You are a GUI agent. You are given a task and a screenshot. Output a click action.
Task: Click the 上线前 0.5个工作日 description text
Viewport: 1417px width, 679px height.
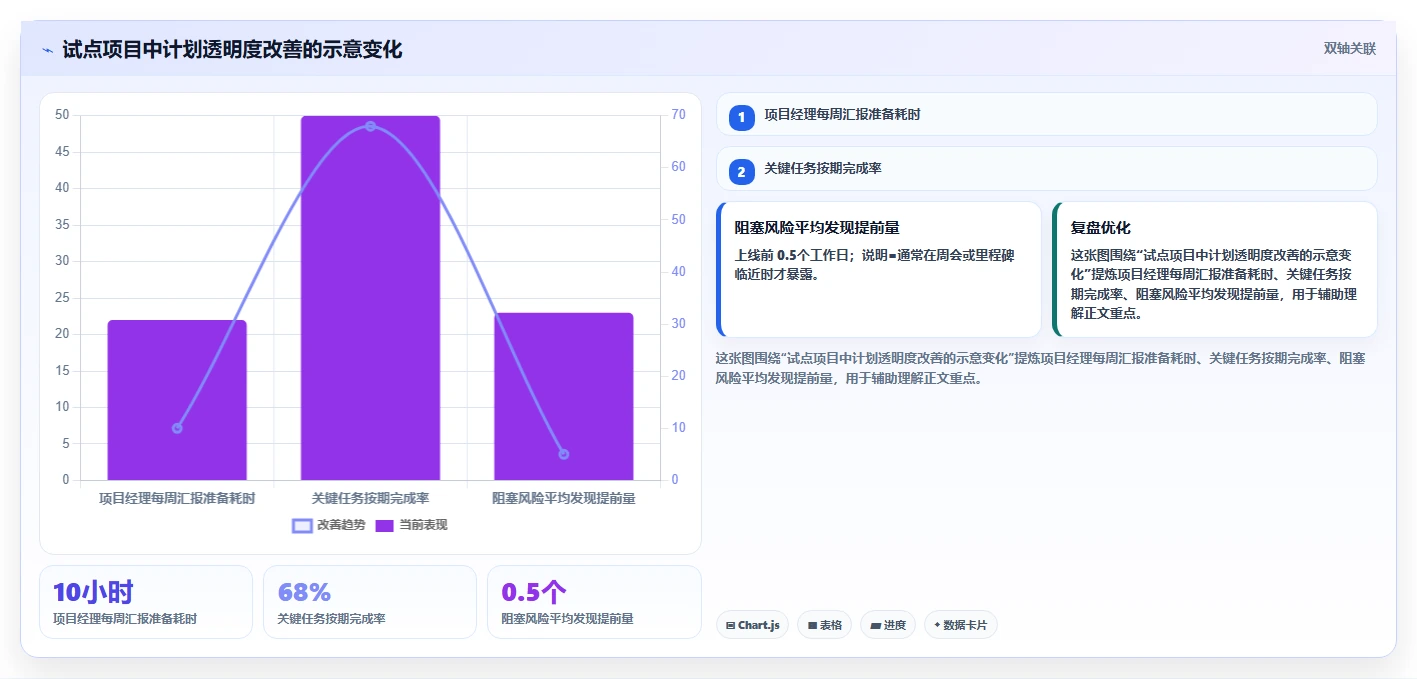875,264
